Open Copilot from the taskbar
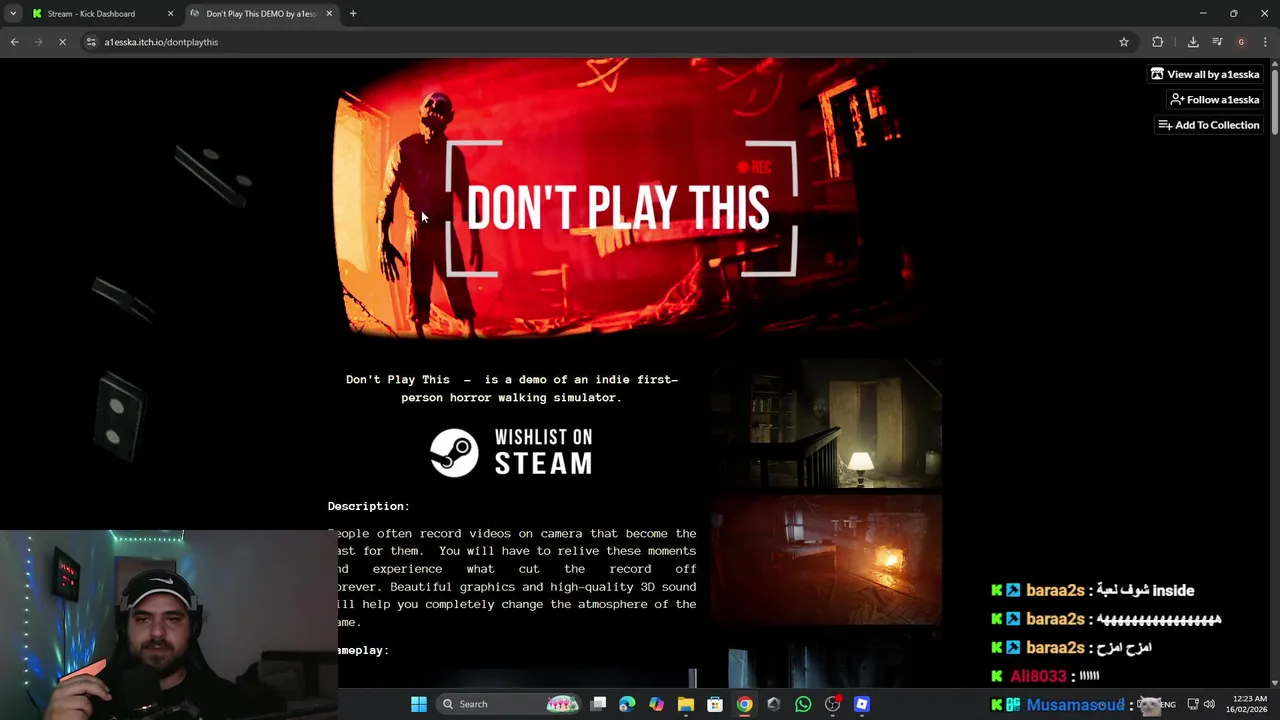 656,704
